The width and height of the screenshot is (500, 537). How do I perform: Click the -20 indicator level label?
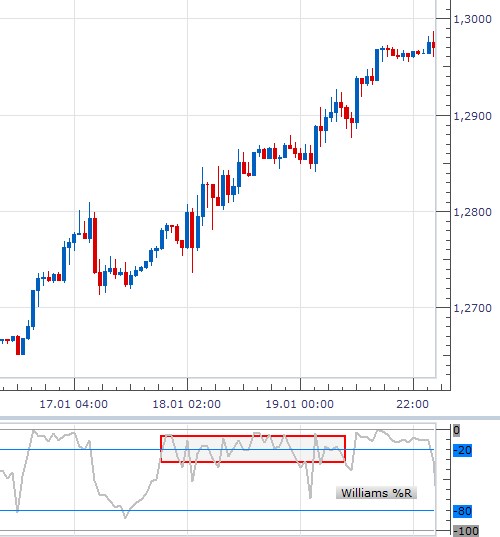pyautogui.click(x=462, y=450)
